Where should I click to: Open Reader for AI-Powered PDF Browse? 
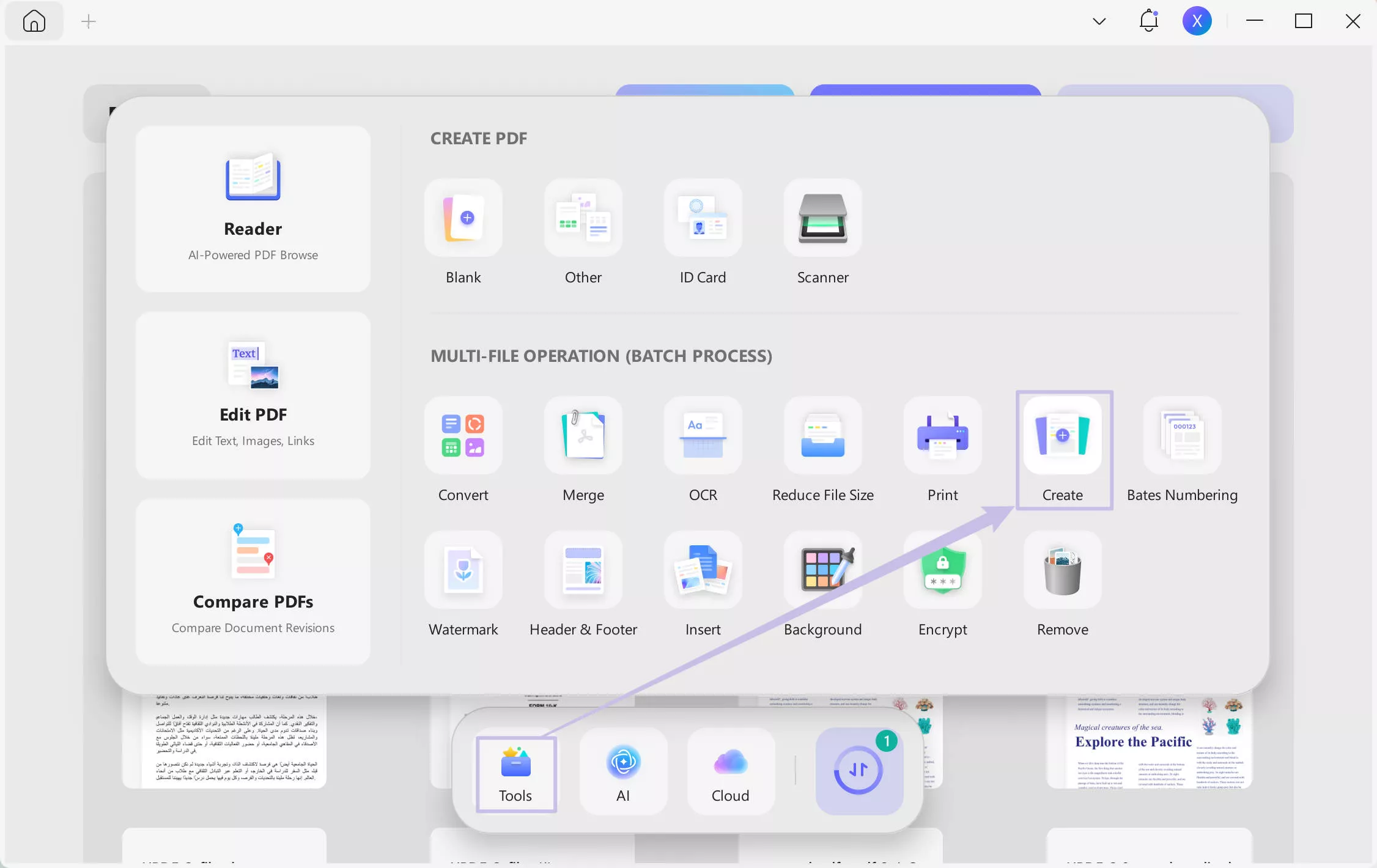[x=253, y=209]
